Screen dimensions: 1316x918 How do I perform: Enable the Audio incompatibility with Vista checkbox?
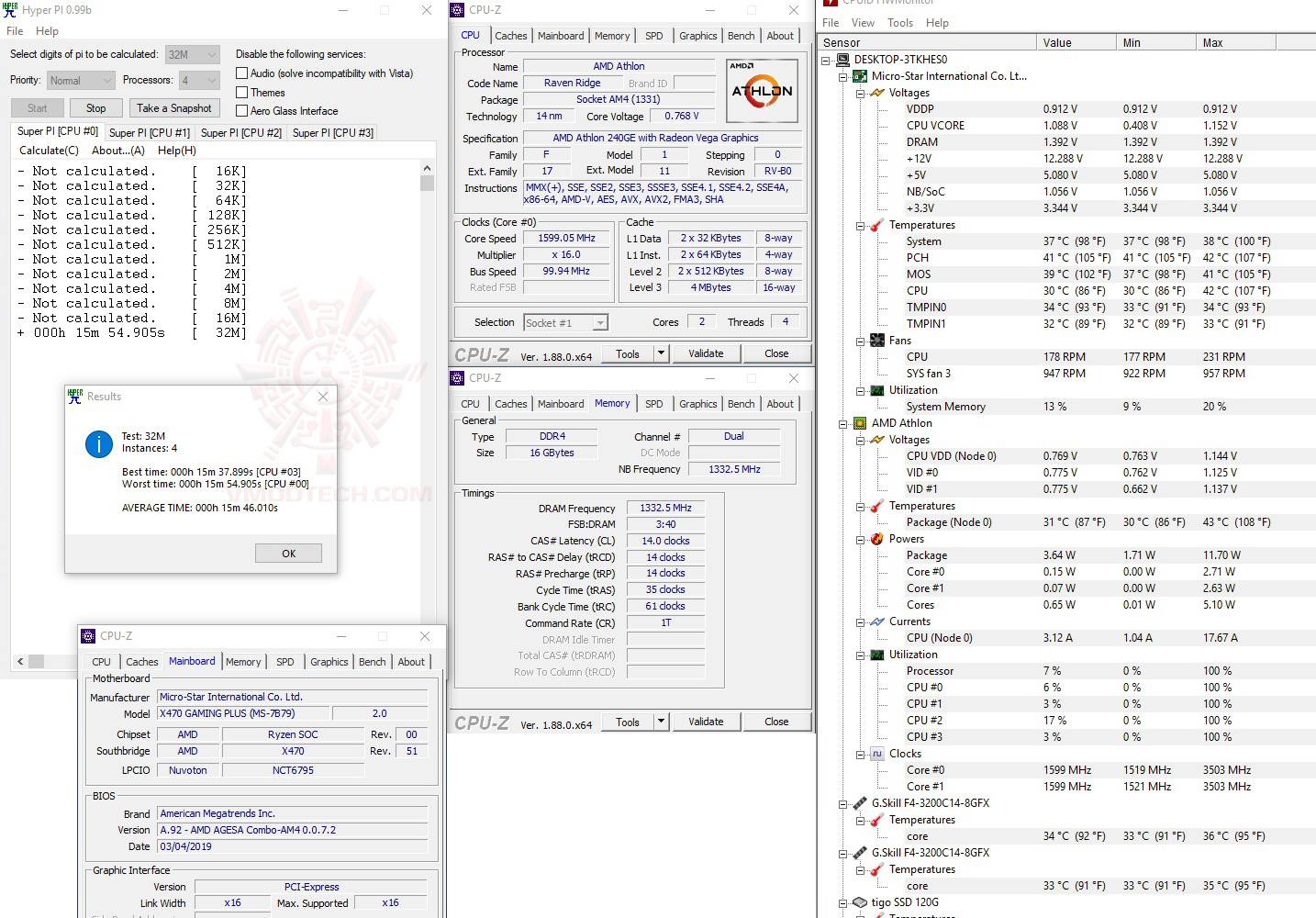[x=242, y=73]
